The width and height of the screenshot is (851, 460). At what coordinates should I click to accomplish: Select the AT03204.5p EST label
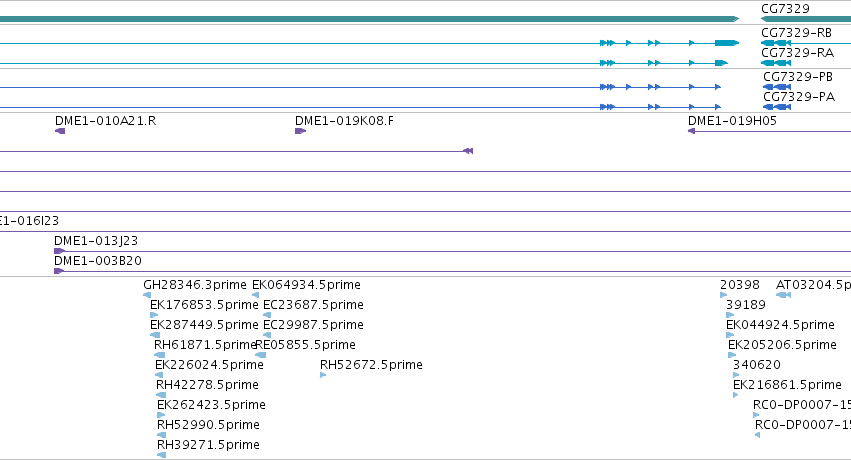pyautogui.click(x=814, y=285)
